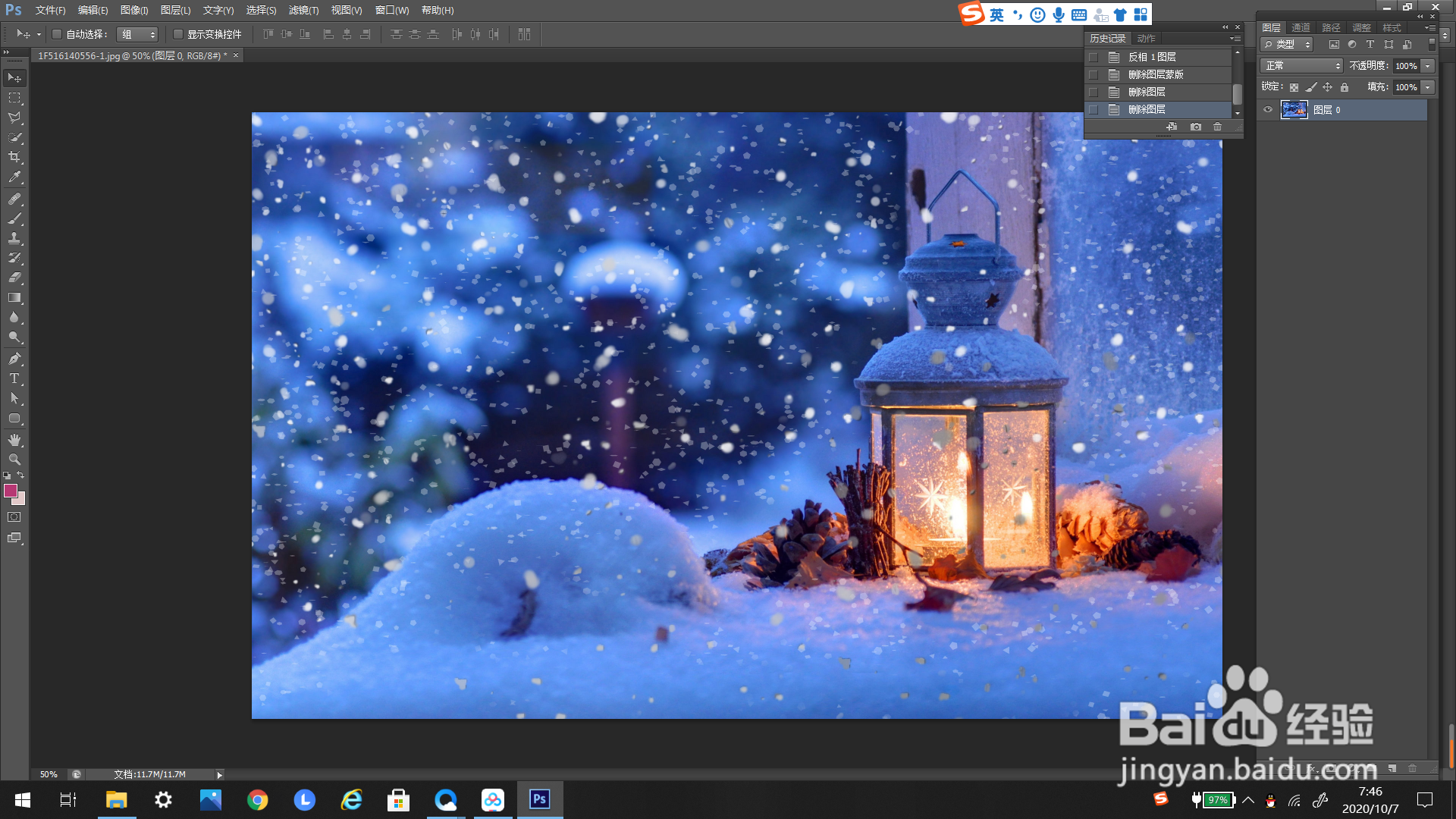The image size is (1456, 819).
Task: Click the foreground color swatch
Action: (x=11, y=491)
